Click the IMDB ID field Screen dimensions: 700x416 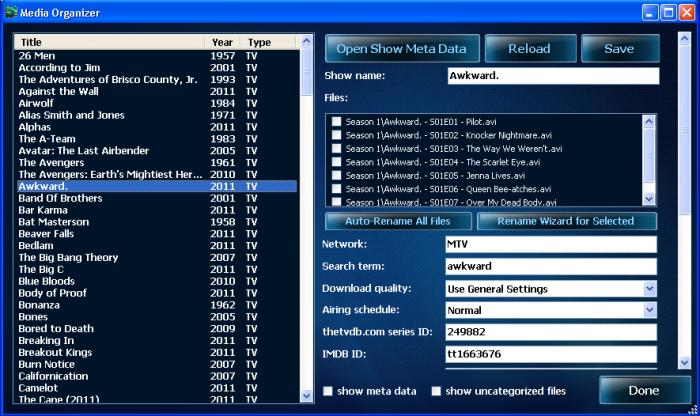(x=551, y=354)
